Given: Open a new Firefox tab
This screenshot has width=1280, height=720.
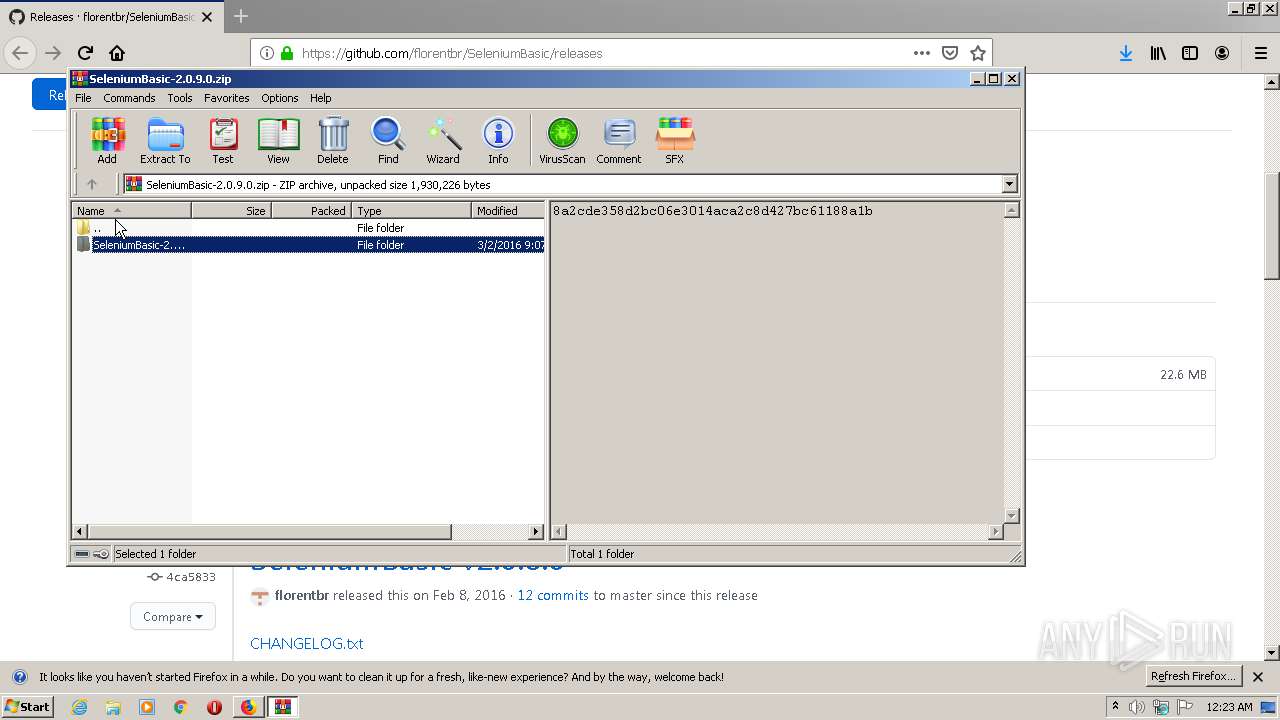Looking at the screenshot, I should point(241,16).
